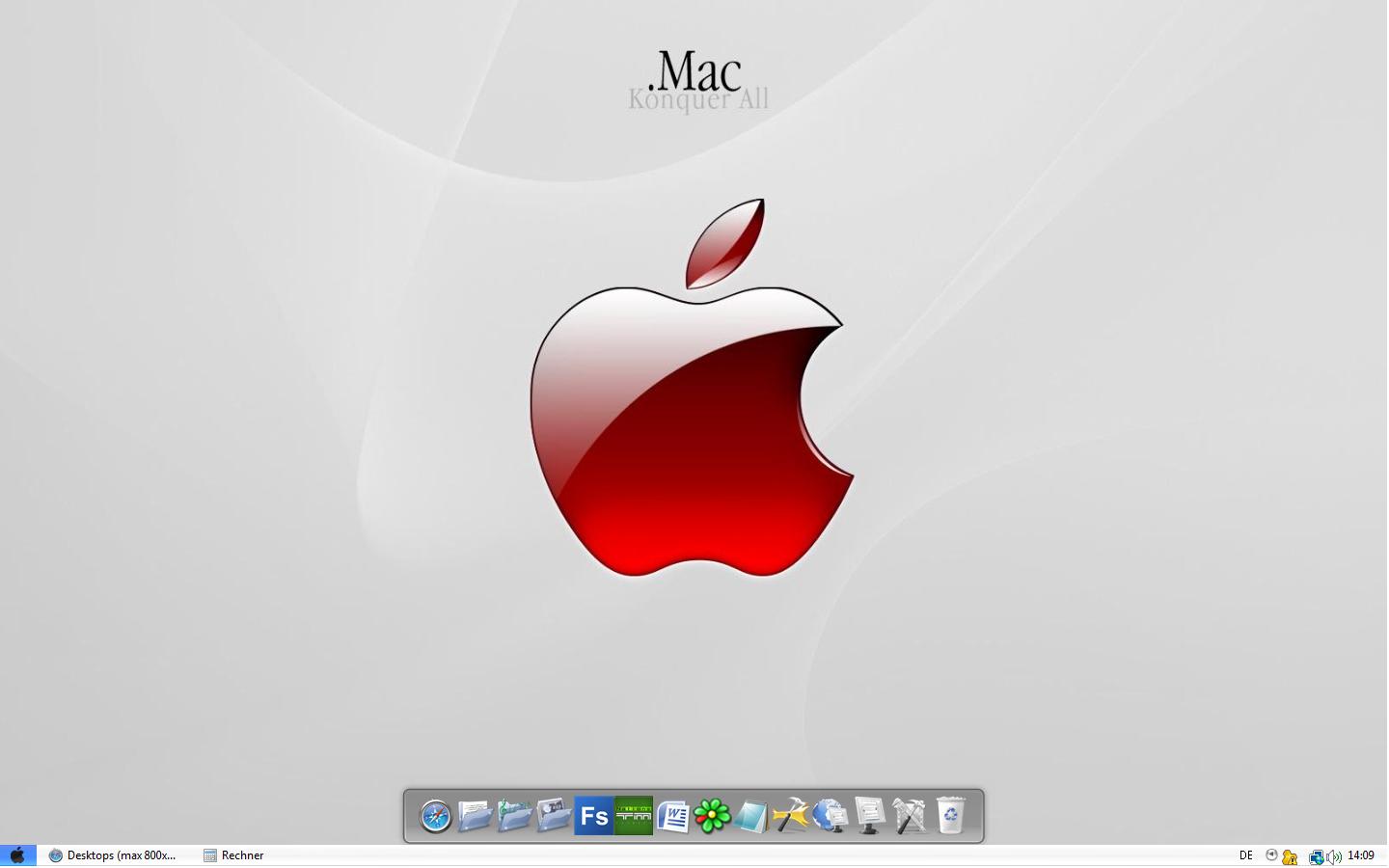Open the music folder in dock
Viewport: 1389px width, 868px height.
(514, 816)
